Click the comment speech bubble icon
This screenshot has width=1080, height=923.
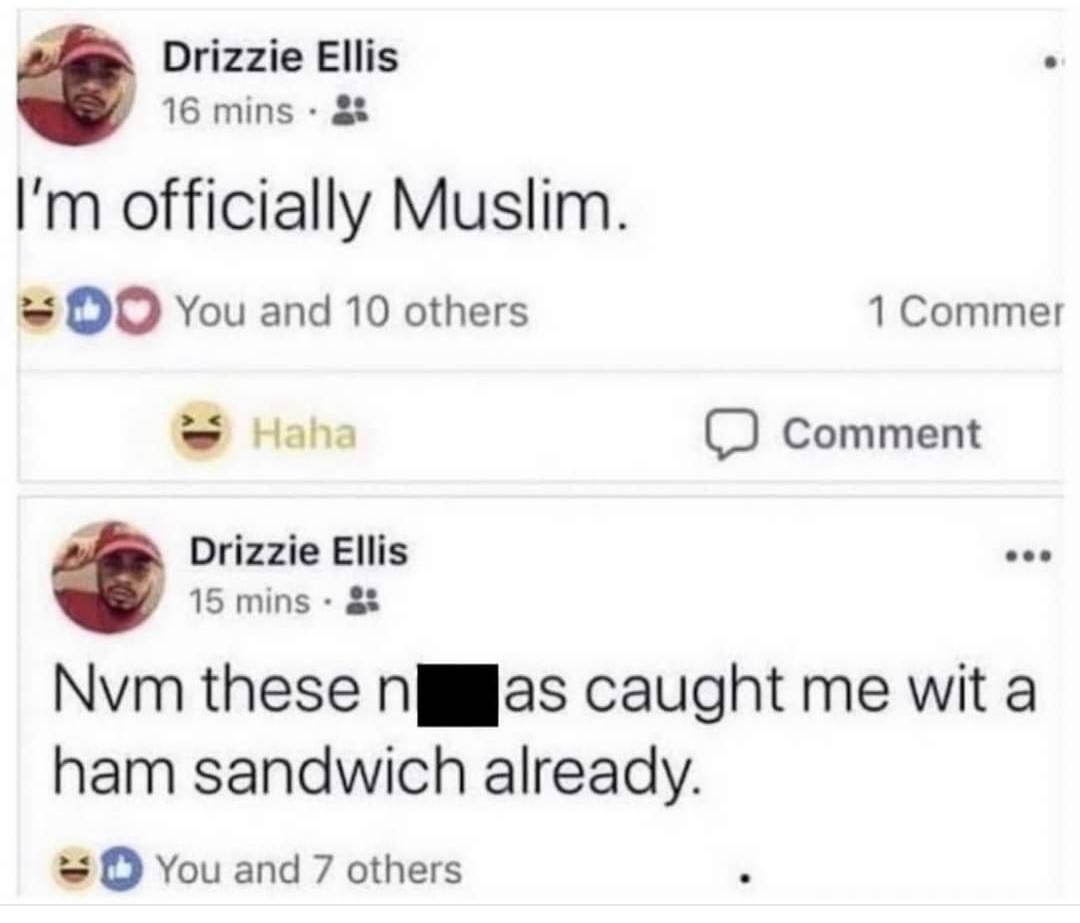pos(732,434)
